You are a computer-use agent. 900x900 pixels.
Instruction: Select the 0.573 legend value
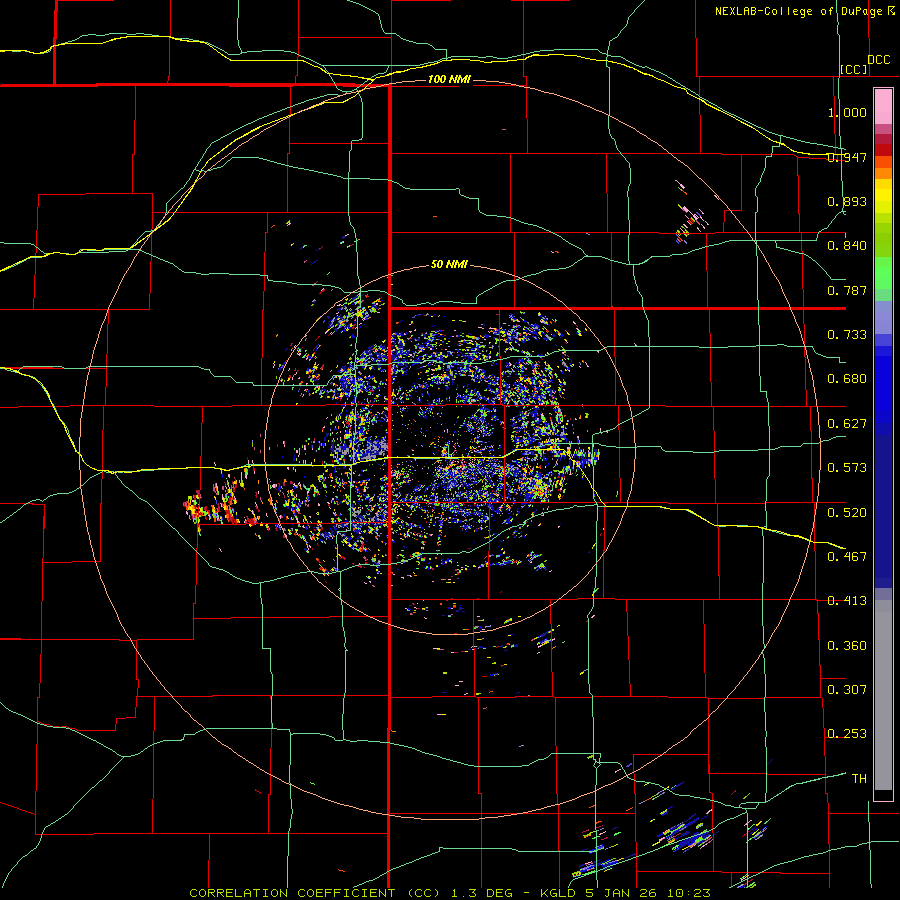(847, 468)
